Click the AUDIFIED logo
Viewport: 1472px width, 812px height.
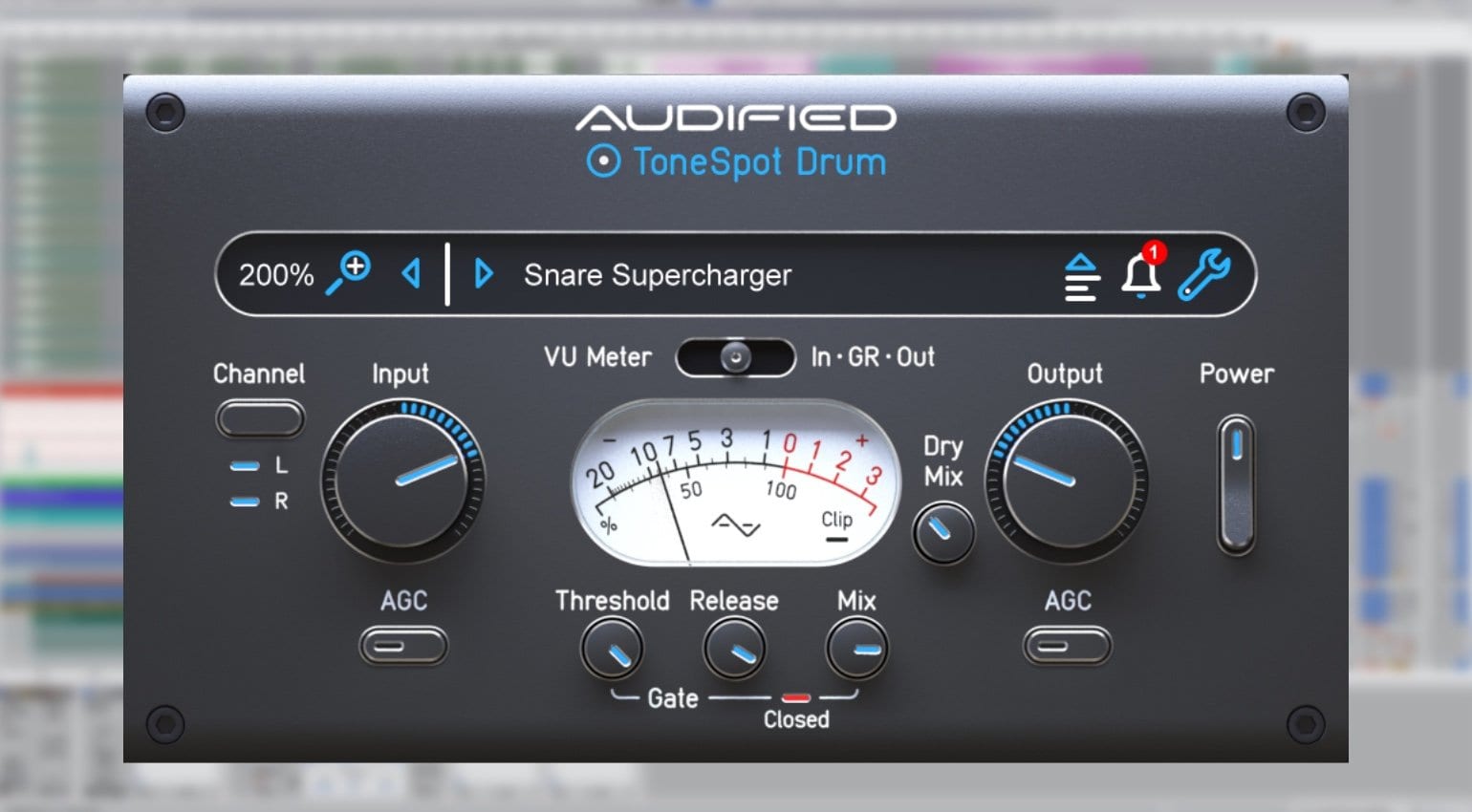(x=736, y=118)
